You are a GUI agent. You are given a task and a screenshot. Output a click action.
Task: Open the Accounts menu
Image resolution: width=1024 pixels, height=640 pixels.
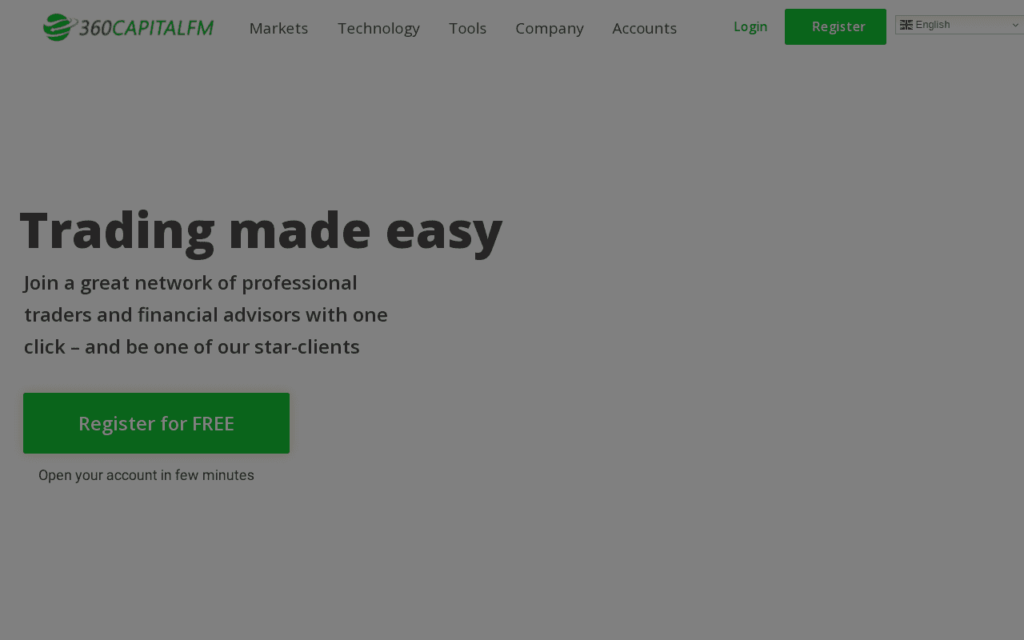click(644, 28)
